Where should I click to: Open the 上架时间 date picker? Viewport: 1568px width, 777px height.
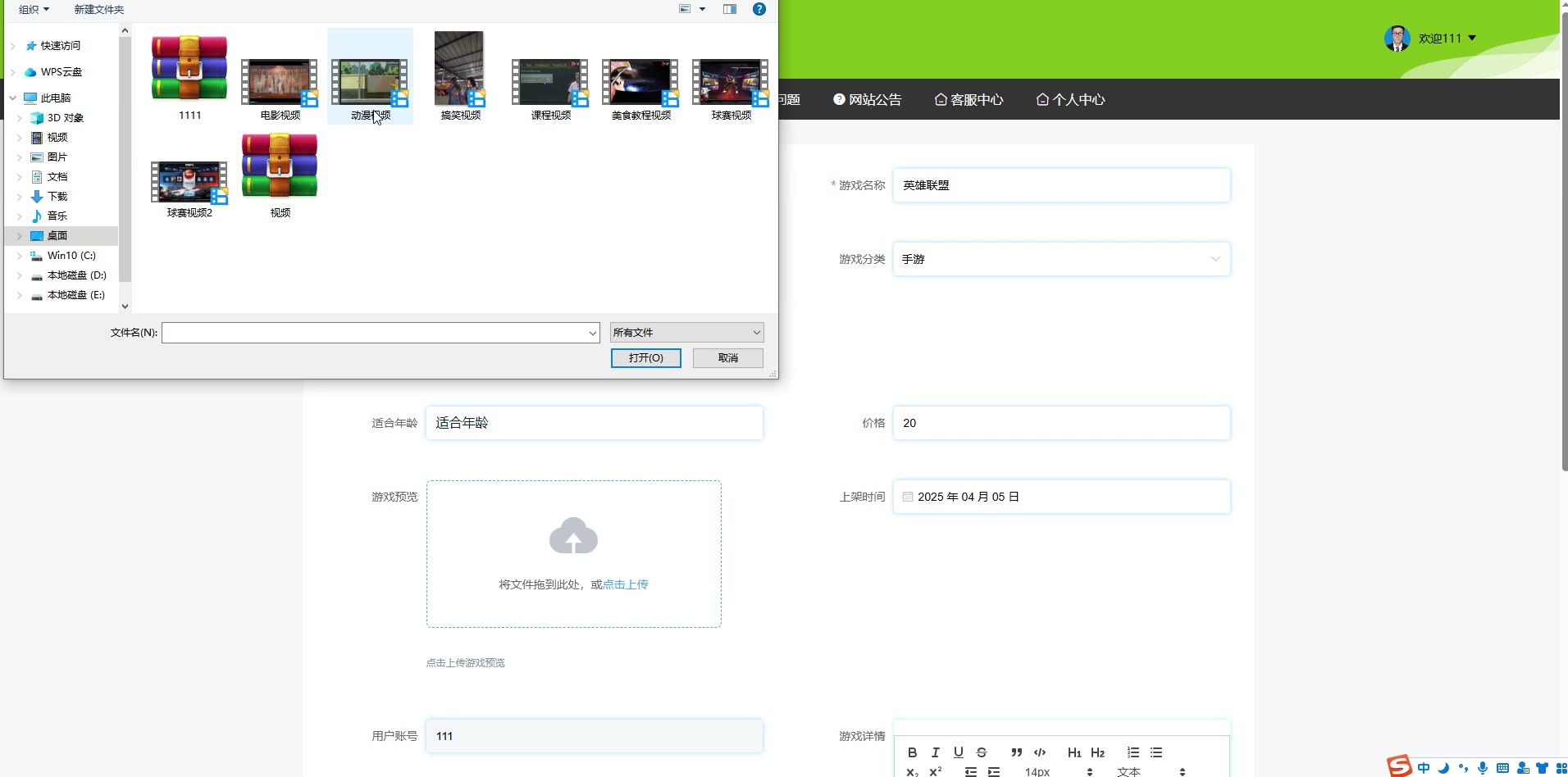point(1062,497)
